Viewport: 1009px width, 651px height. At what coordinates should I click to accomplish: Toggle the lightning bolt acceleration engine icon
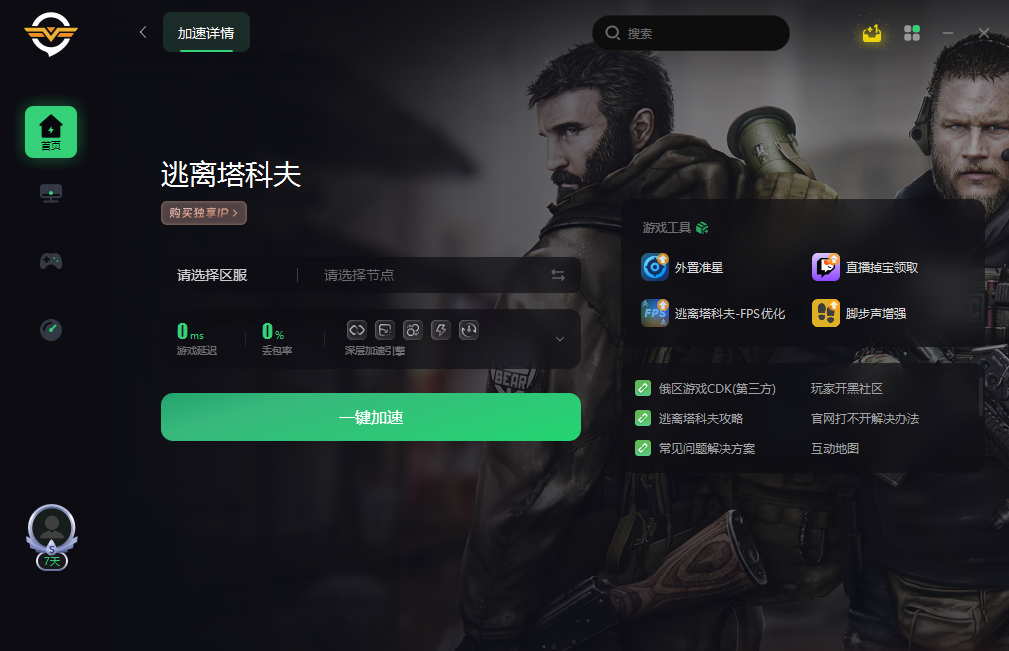point(441,330)
